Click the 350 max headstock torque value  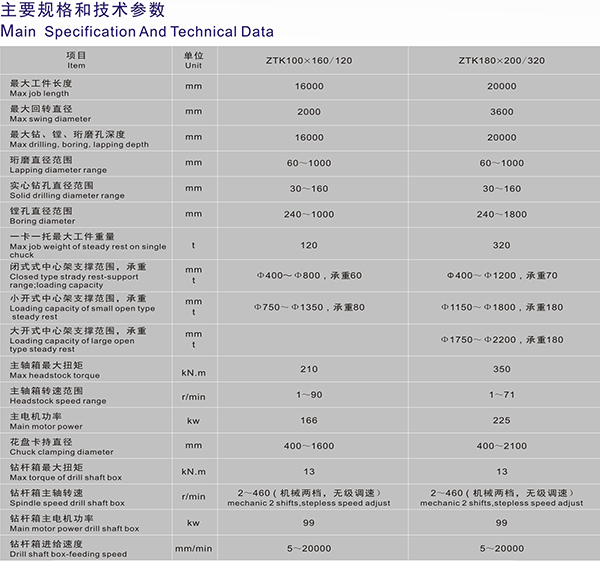click(x=501, y=369)
